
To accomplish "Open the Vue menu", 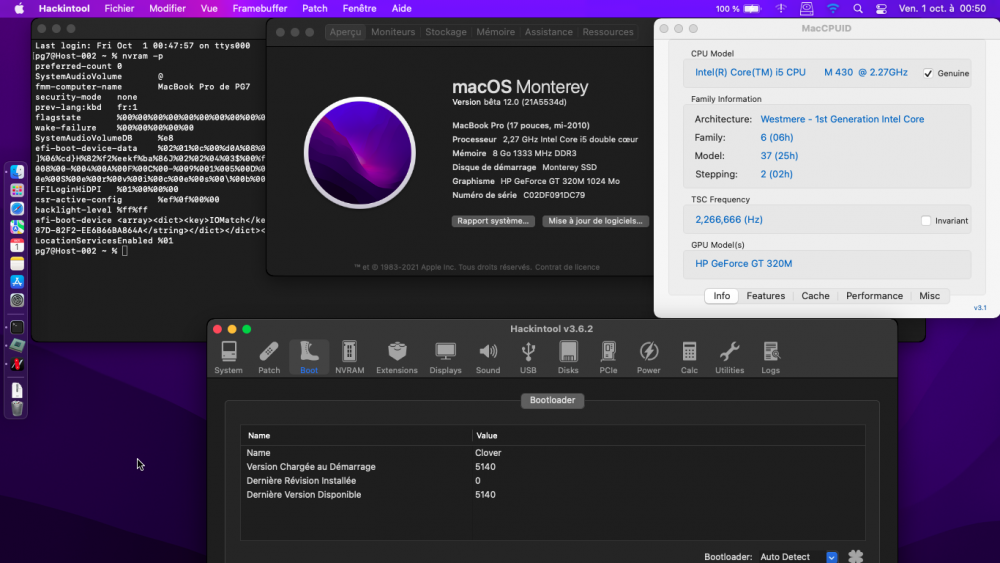I will pyautogui.click(x=209, y=8).
